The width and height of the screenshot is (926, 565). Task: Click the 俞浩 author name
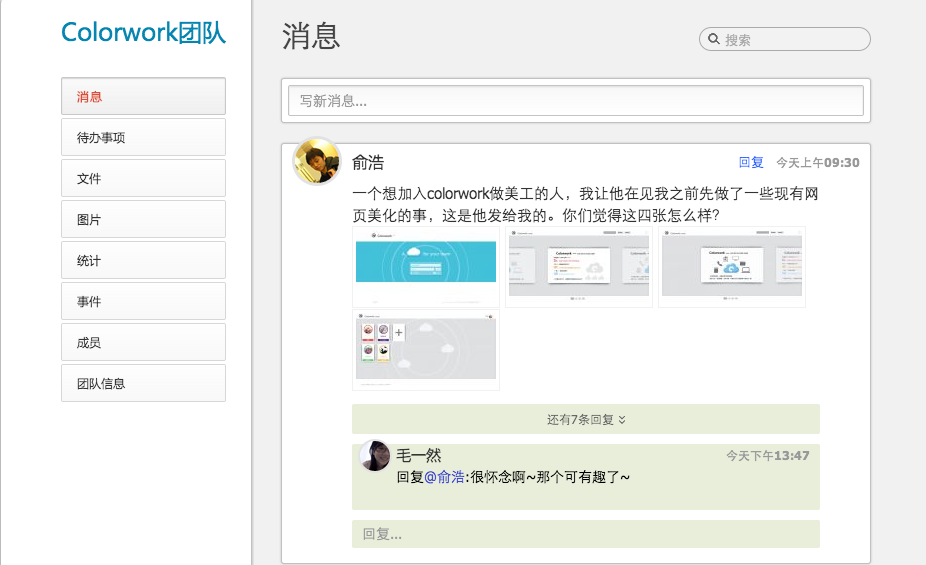tap(368, 162)
